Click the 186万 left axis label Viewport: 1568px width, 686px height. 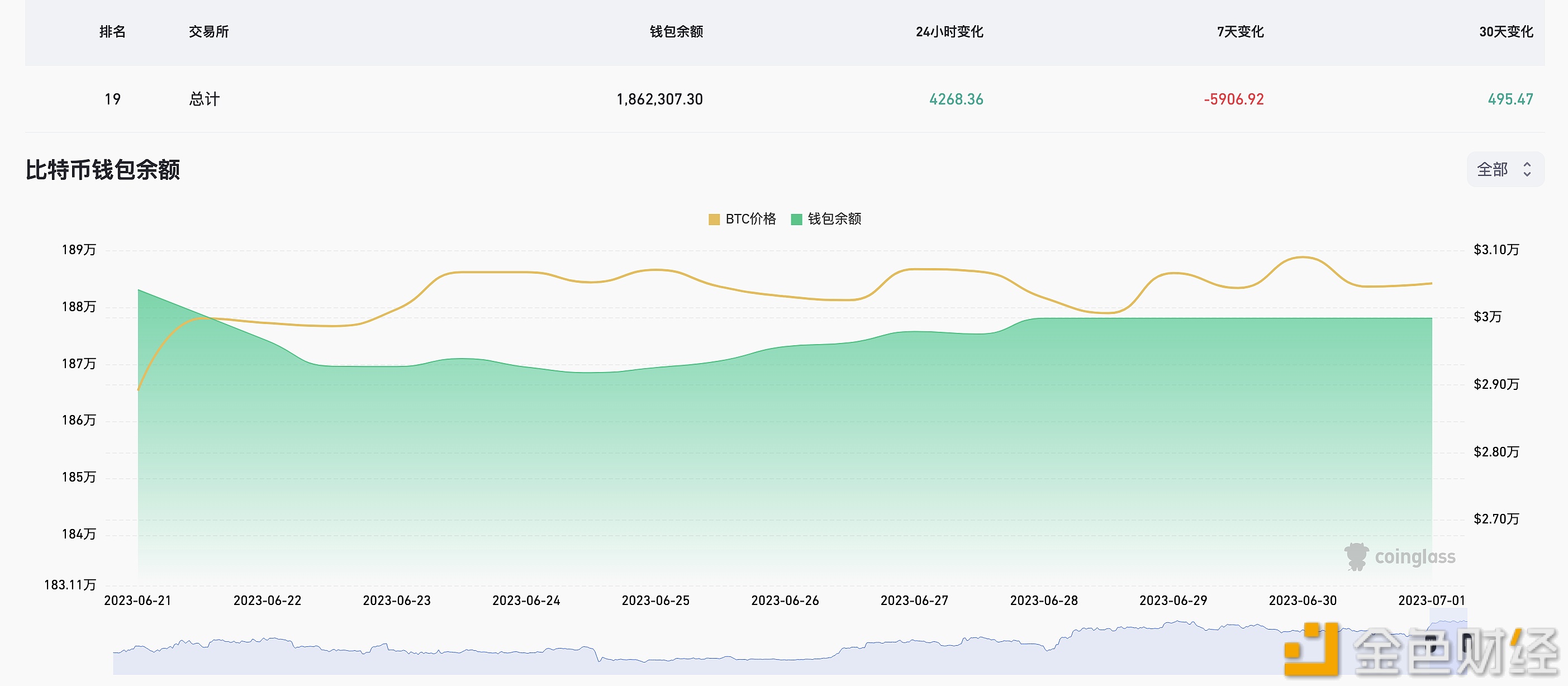(x=79, y=420)
